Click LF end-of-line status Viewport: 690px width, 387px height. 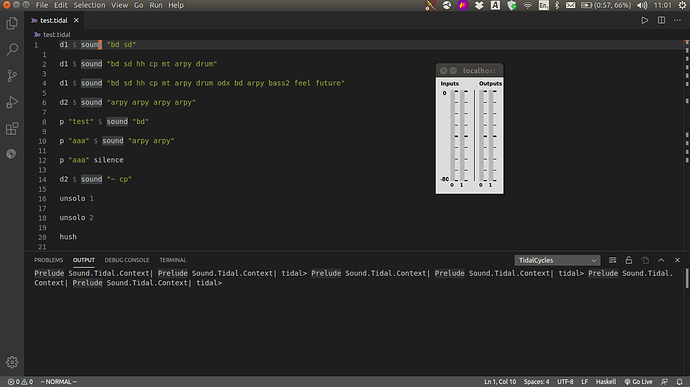(x=584, y=382)
